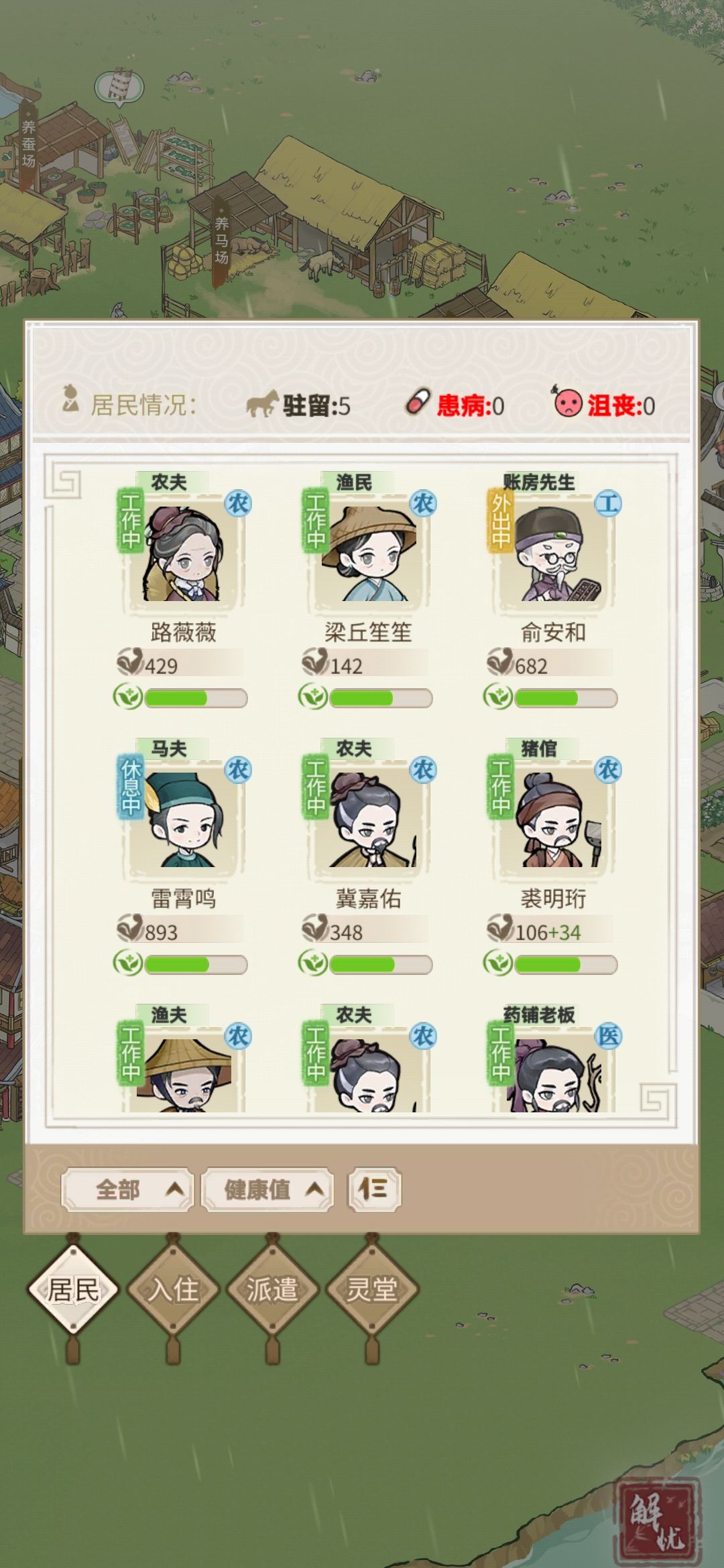Select the 居民 tab
The height and width of the screenshot is (1568, 724).
[x=73, y=1289]
